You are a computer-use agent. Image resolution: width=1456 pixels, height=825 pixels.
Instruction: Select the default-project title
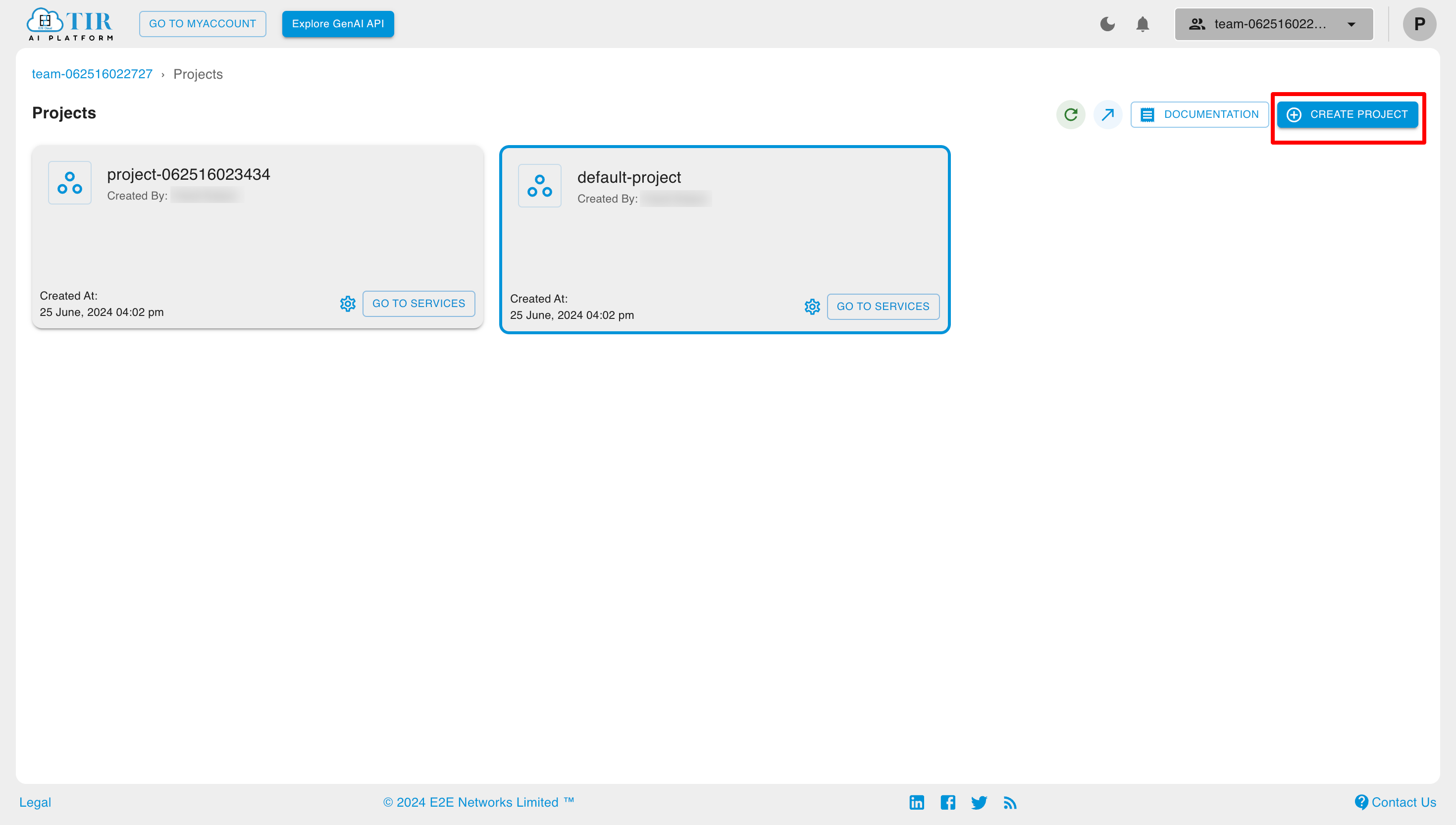pyautogui.click(x=629, y=177)
